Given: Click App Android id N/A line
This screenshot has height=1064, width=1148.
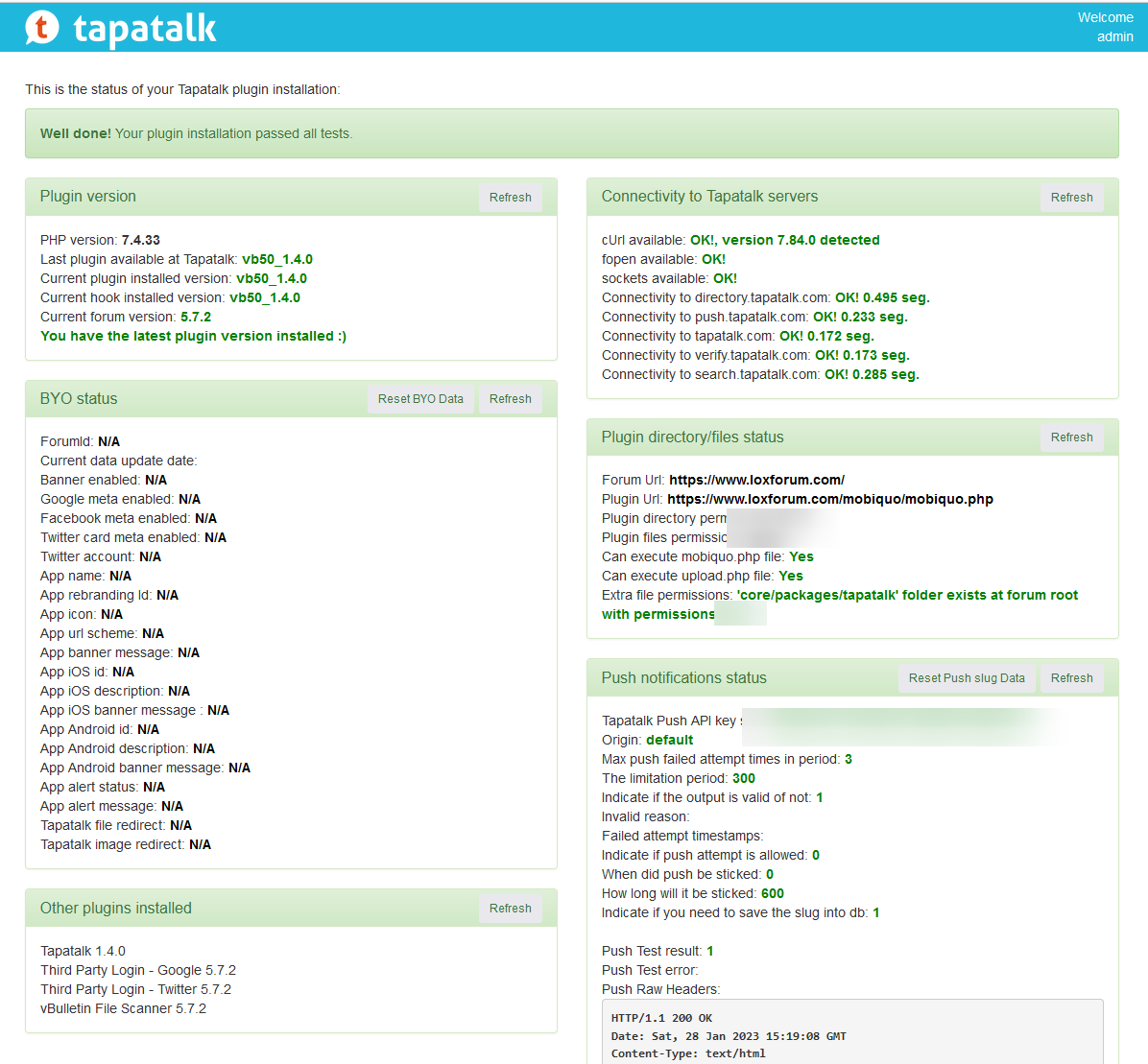Looking at the screenshot, I should tap(100, 729).
